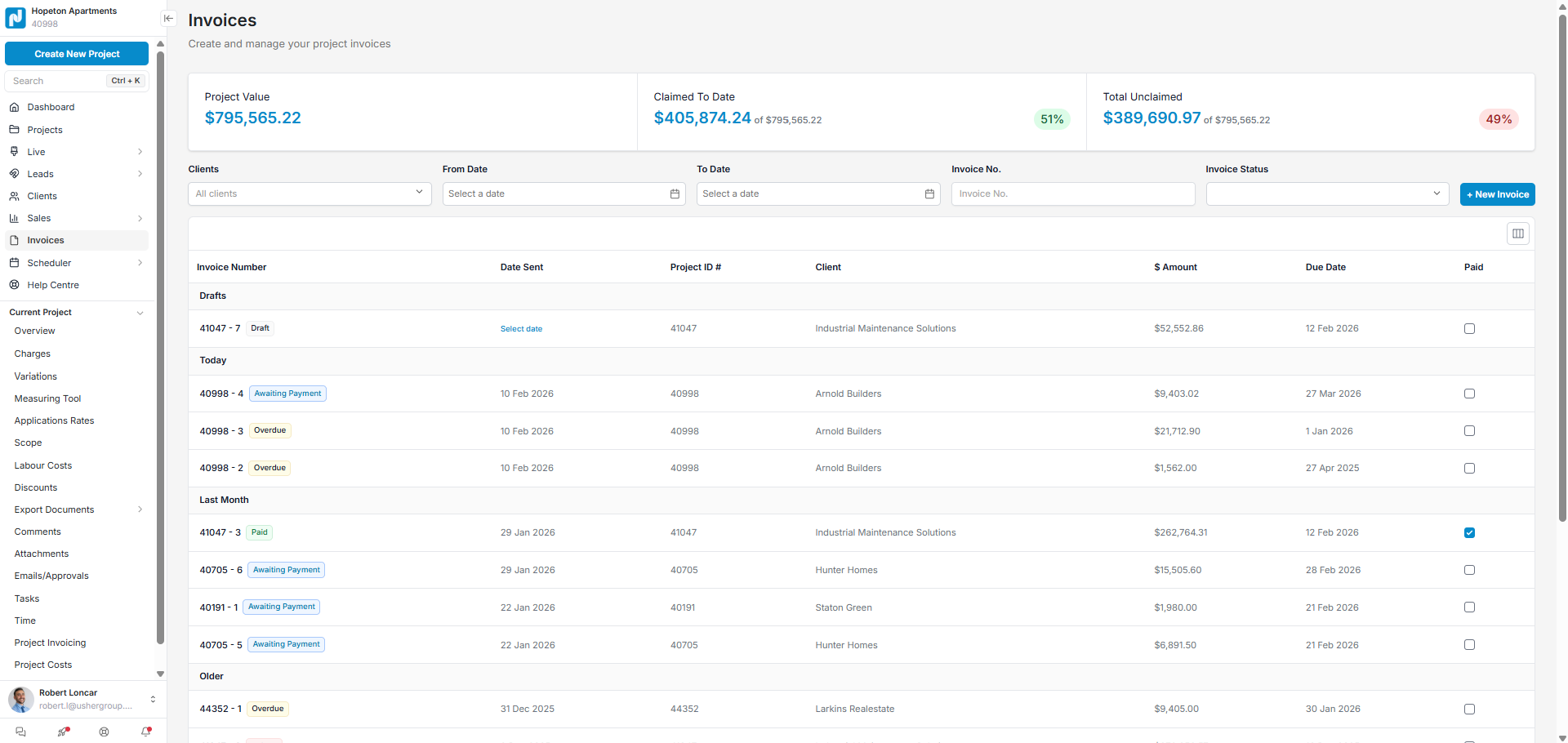Go to Dashboard in the sidebar
The image size is (1568, 743).
click(51, 107)
